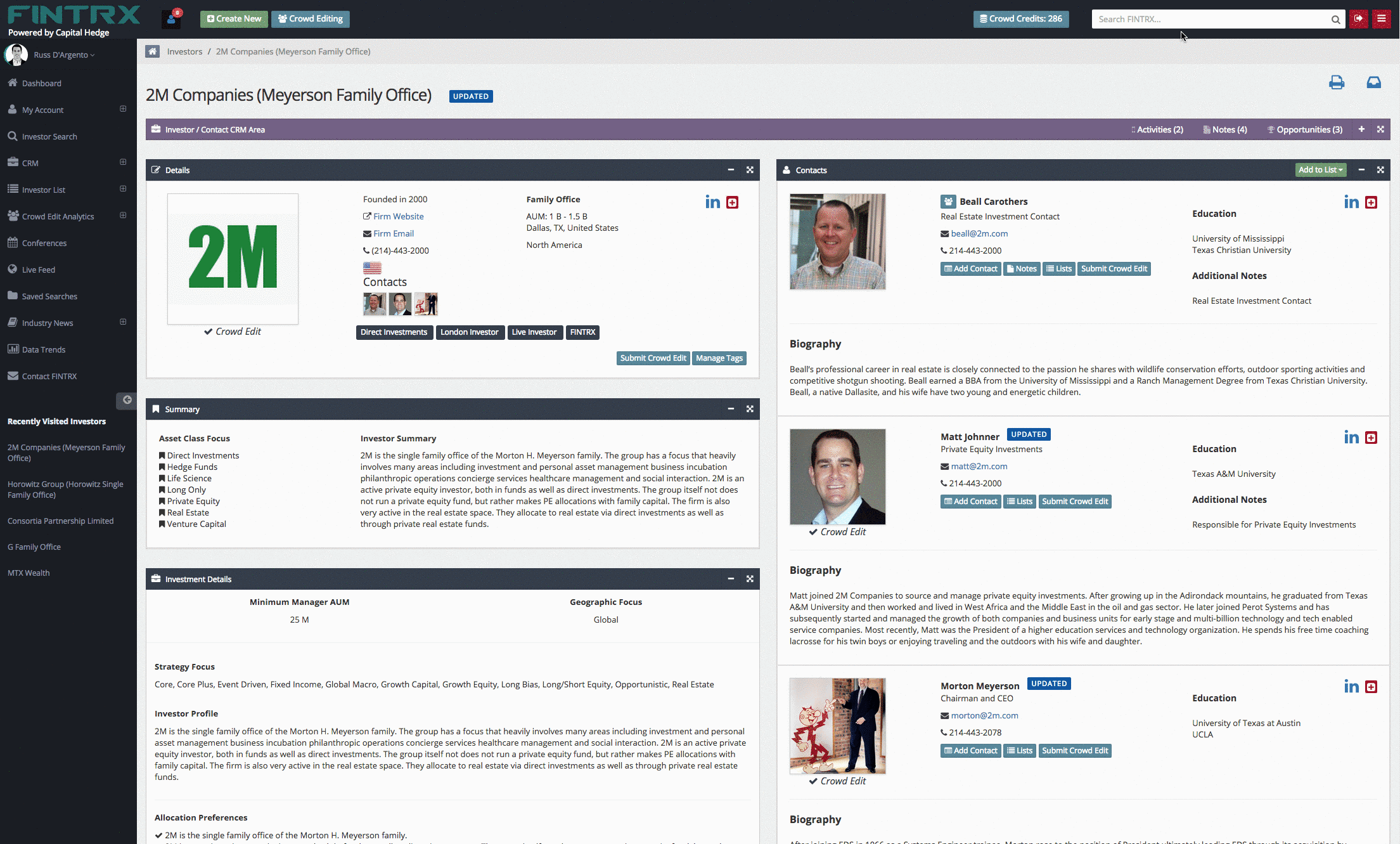Click red plus icon in Details panel
The height and width of the screenshot is (844, 1400).
point(732,202)
